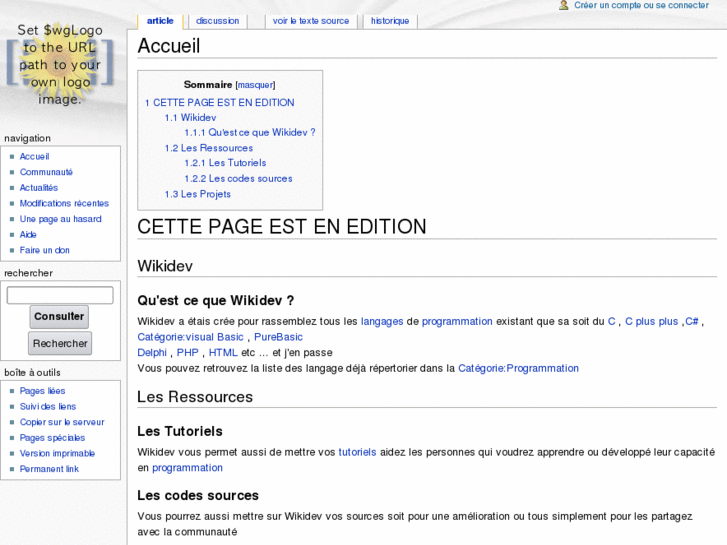
Task: Open the voir le texte source tab
Action: 311,21
